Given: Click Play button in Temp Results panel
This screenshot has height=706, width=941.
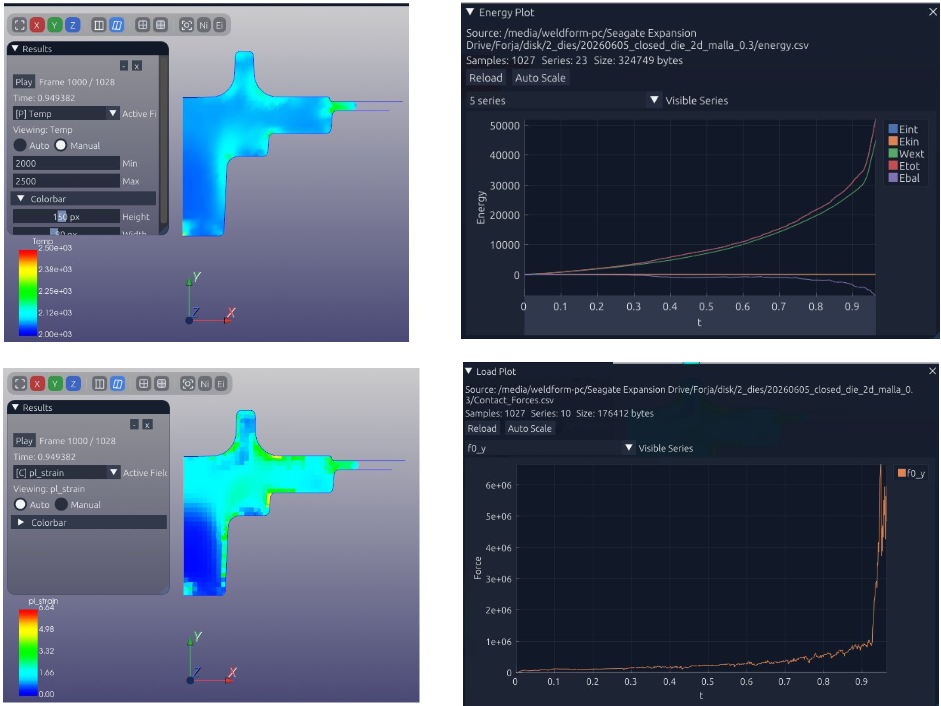Looking at the screenshot, I should tap(24, 82).
